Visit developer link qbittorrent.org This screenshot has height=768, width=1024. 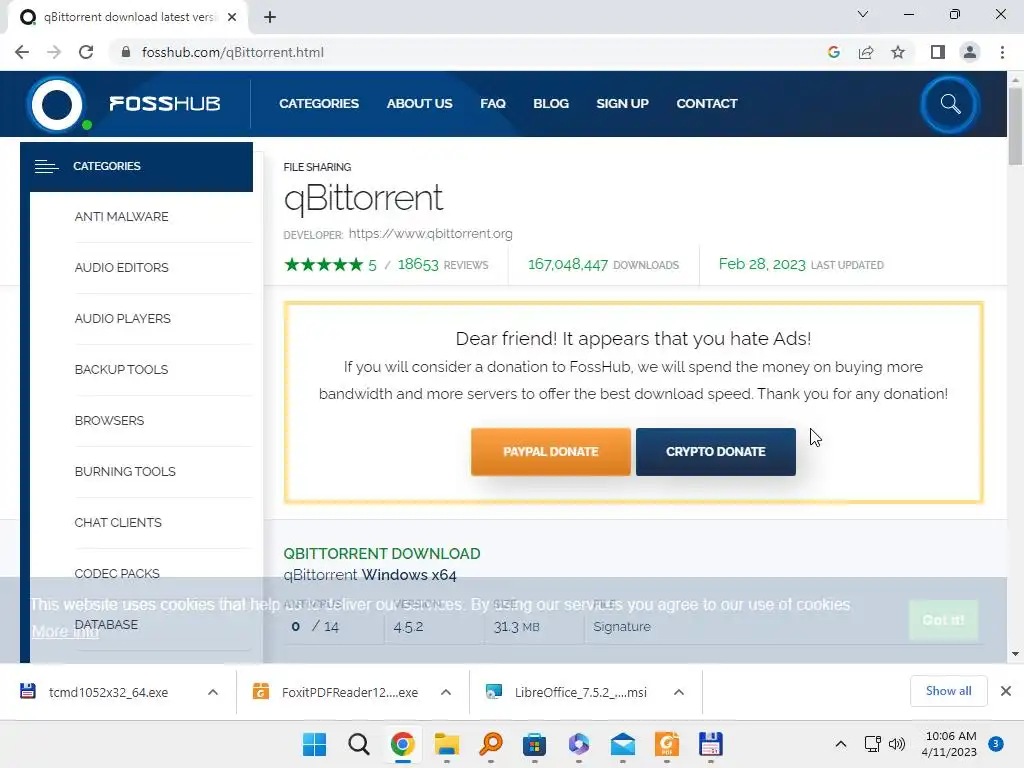point(430,234)
